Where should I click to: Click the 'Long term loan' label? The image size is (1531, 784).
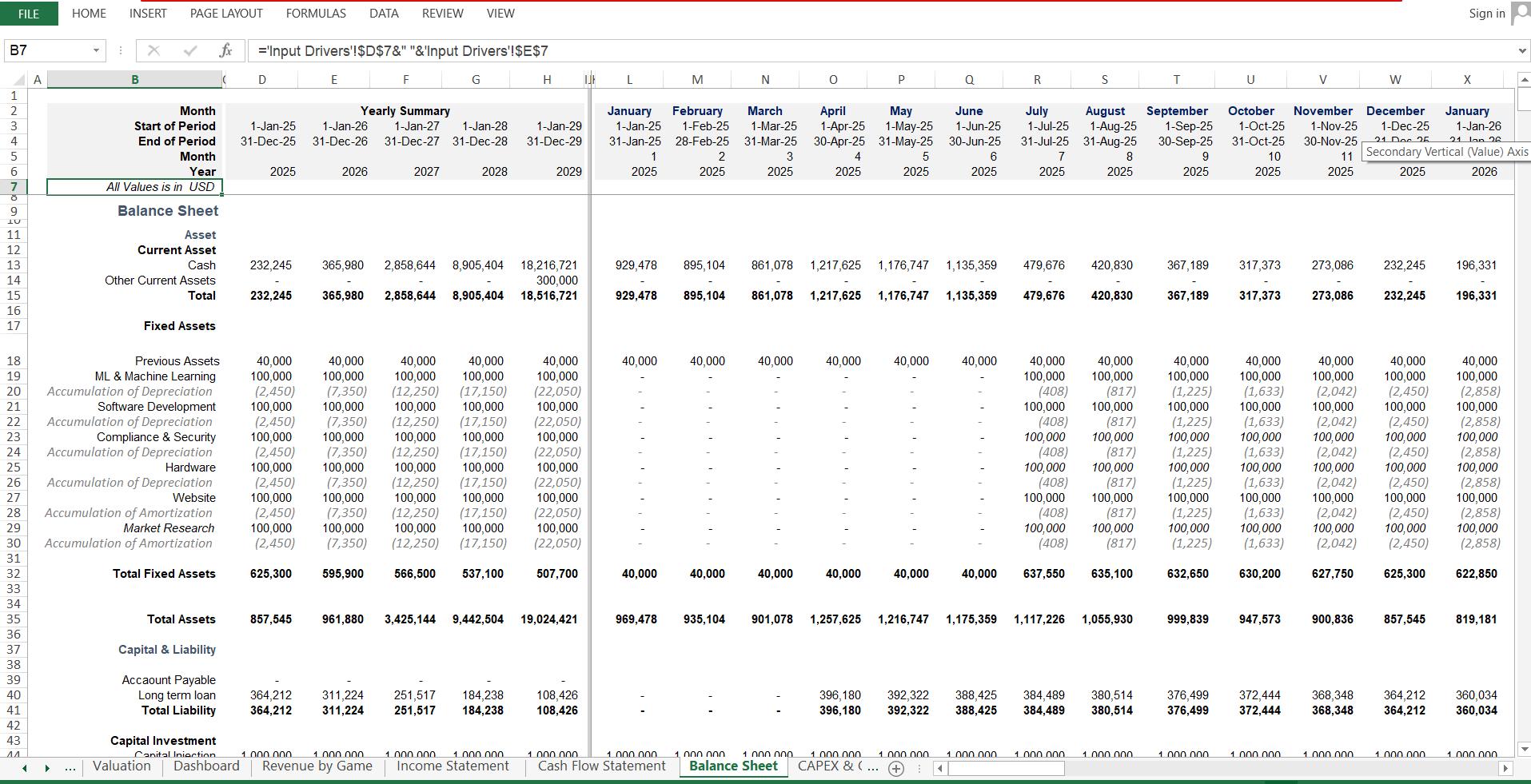(x=177, y=695)
